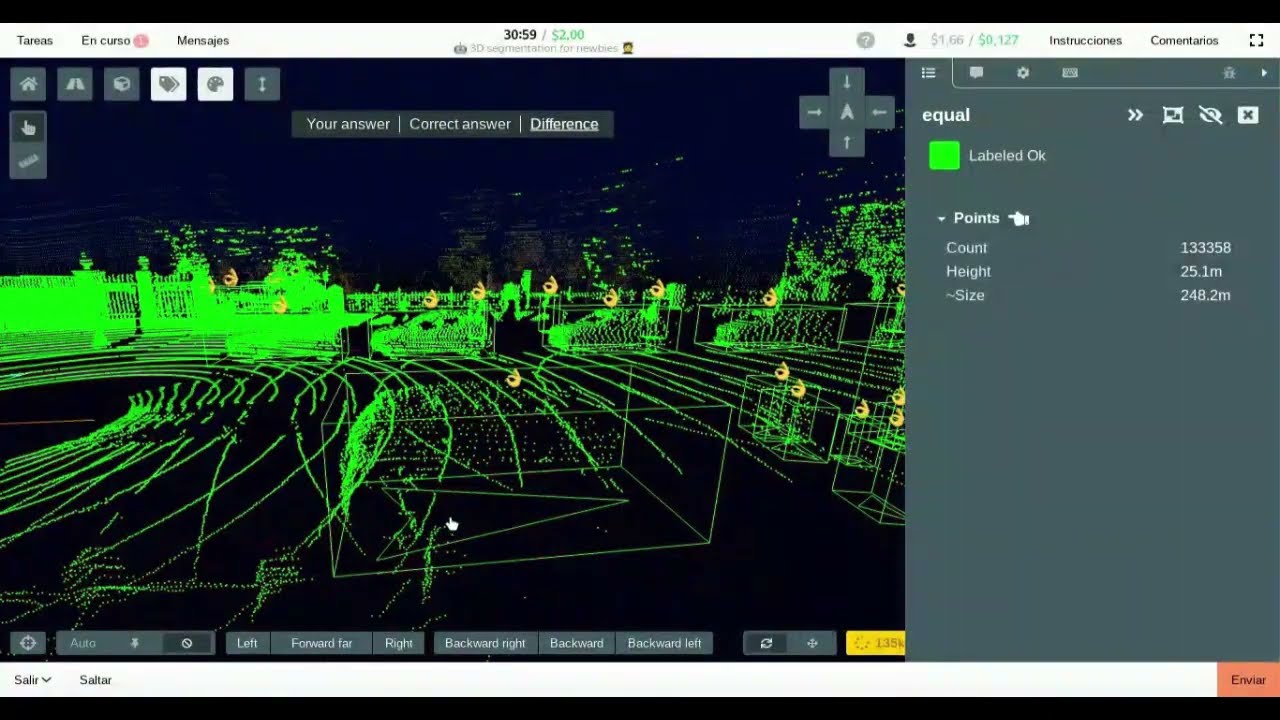This screenshot has width=1280, height=720.
Task: Click the play triangle icon in panel
Action: click(x=1264, y=73)
